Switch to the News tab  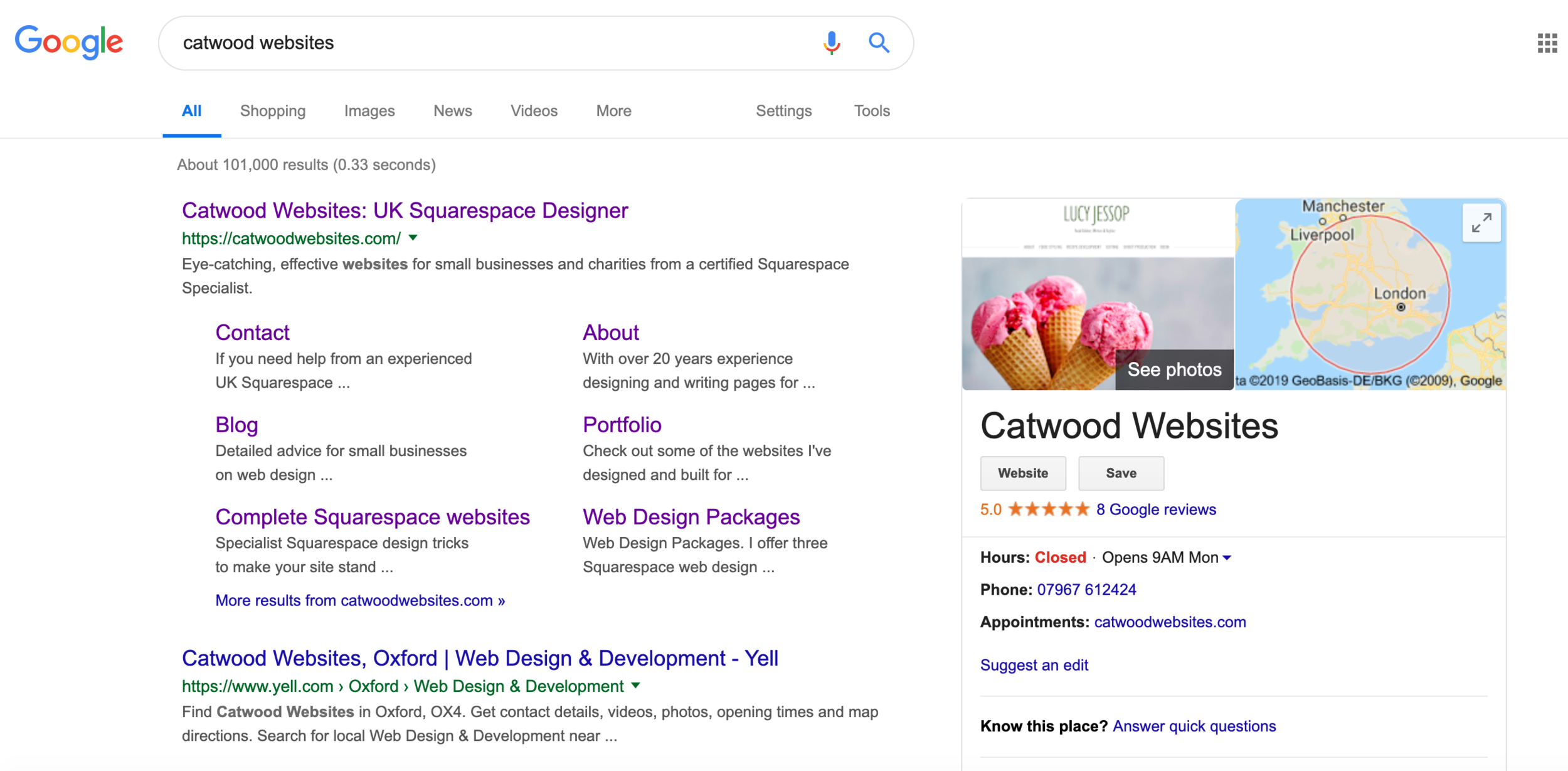pos(453,111)
